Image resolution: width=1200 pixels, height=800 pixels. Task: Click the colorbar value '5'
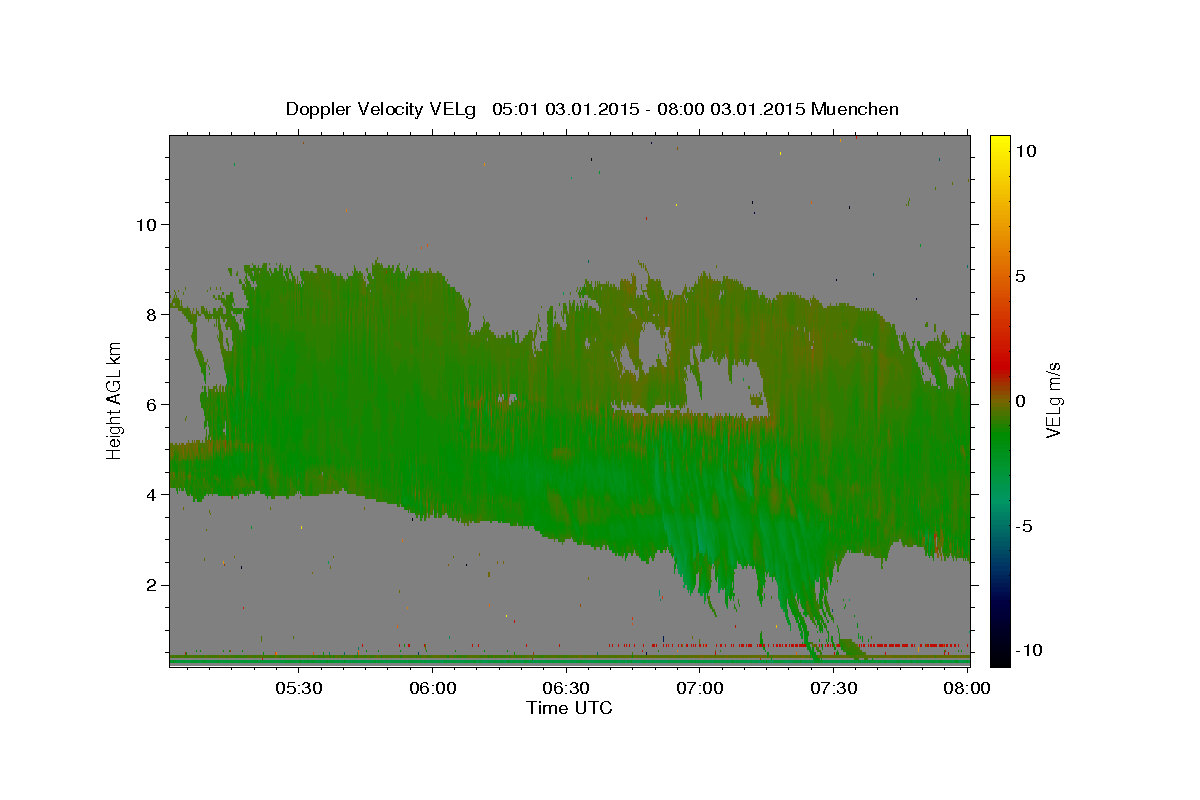(x=1020, y=275)
